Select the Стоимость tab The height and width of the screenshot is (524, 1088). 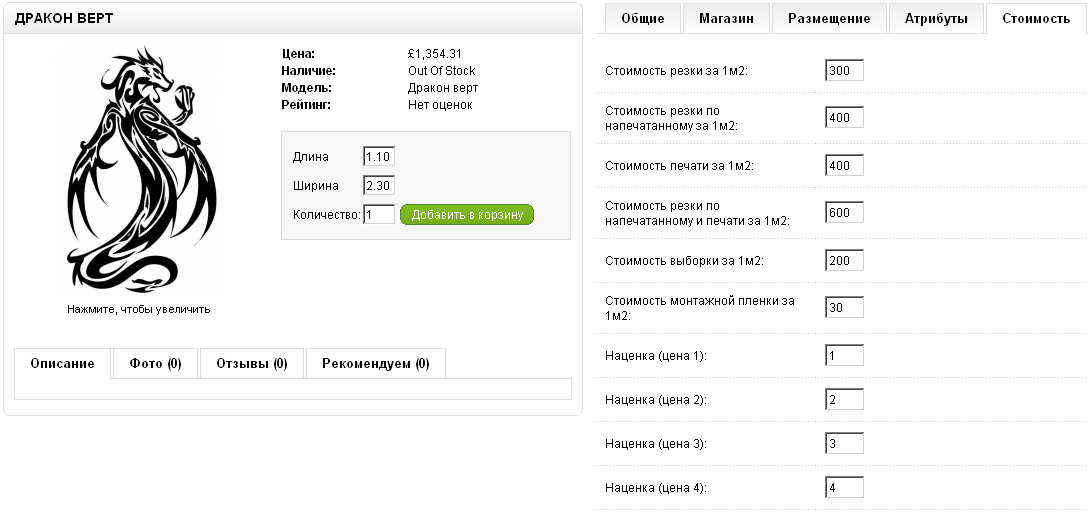tap(1036, 19)
